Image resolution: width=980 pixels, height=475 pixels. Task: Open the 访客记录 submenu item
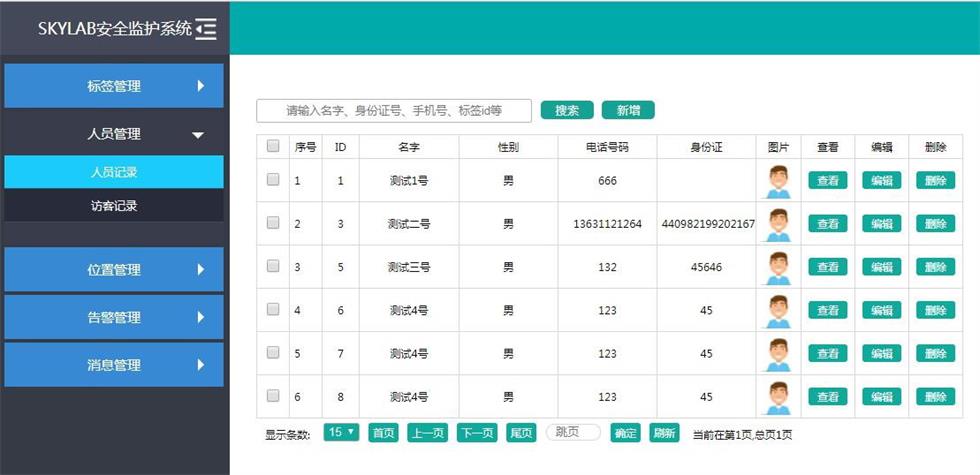(x=113, y=207)
